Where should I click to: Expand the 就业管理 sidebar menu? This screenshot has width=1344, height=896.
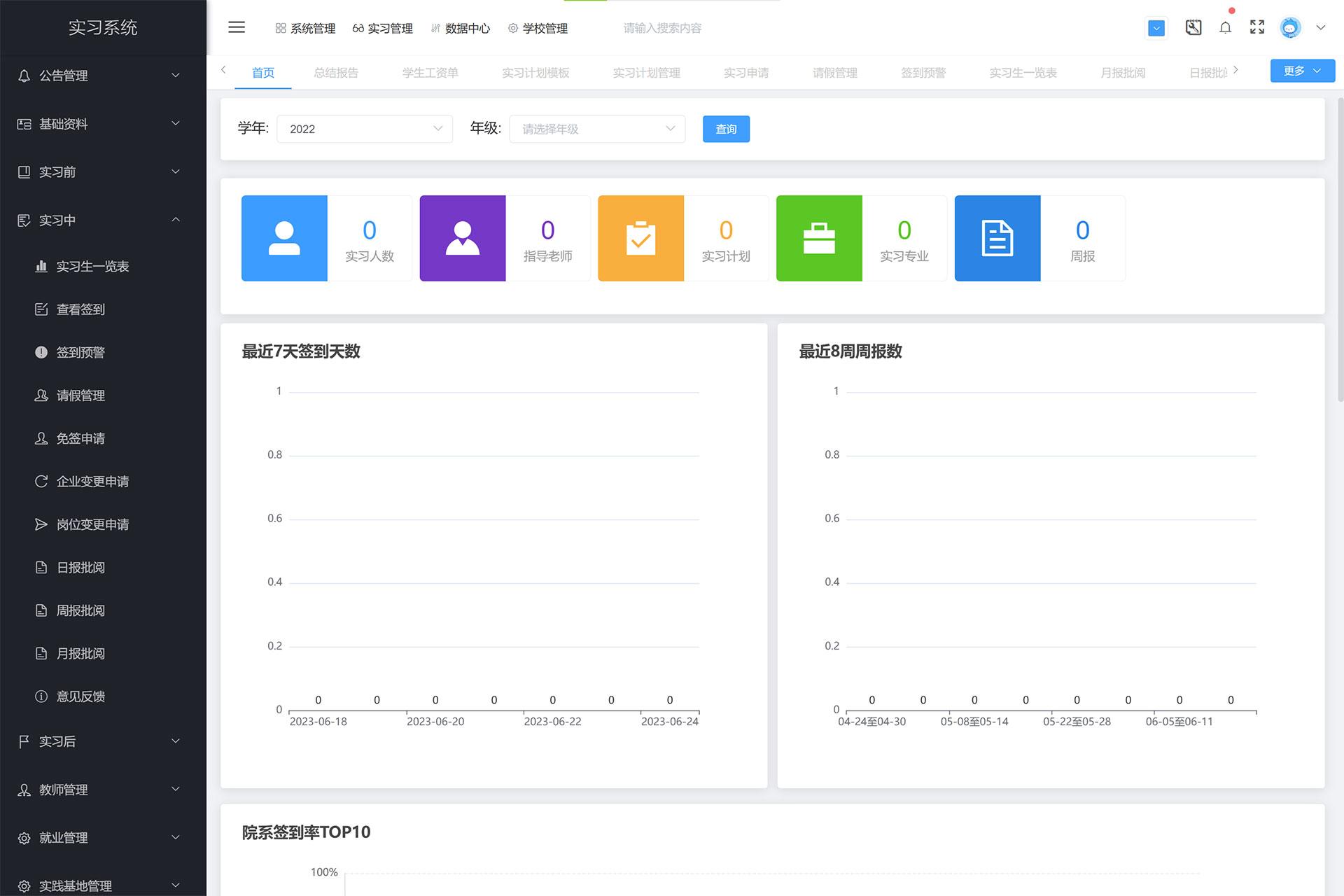tap(103, 838)
